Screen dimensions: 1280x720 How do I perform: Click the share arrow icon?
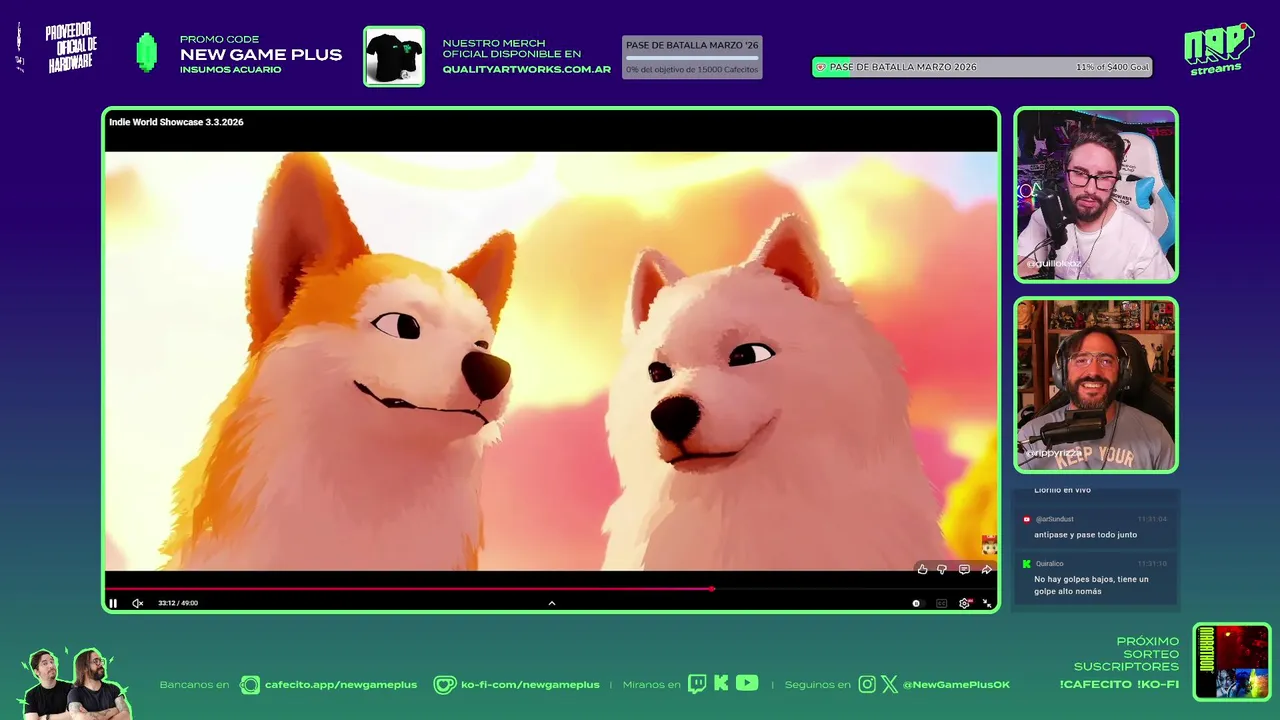[x=986, y=569]
